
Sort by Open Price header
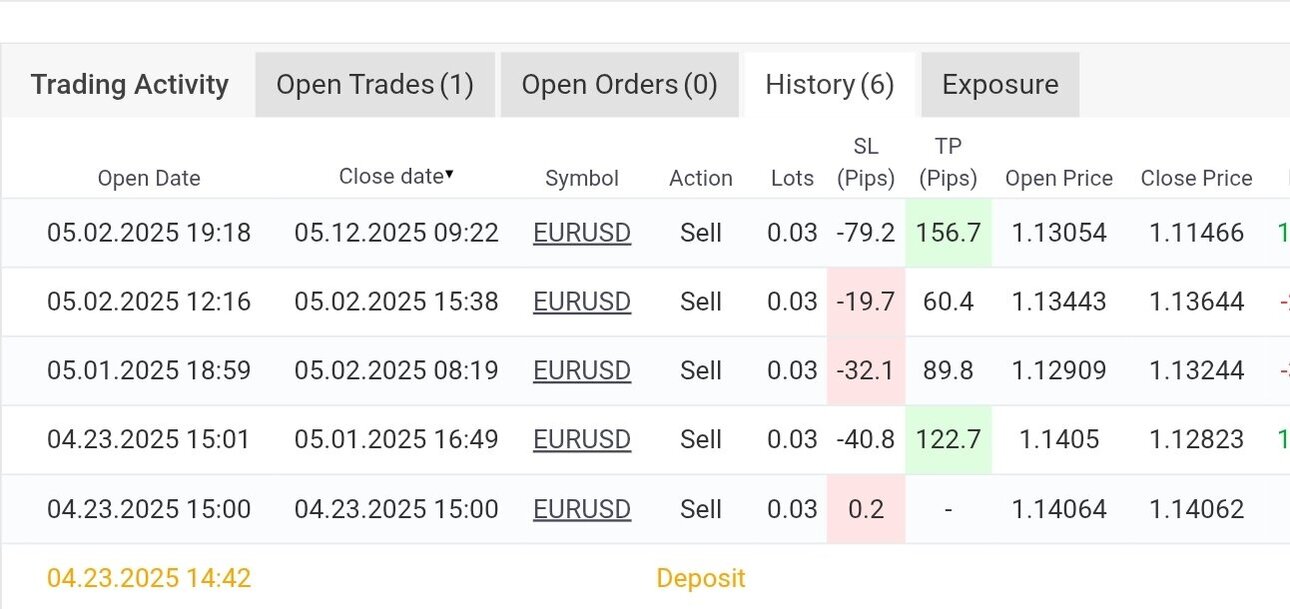click(1059, 179)
